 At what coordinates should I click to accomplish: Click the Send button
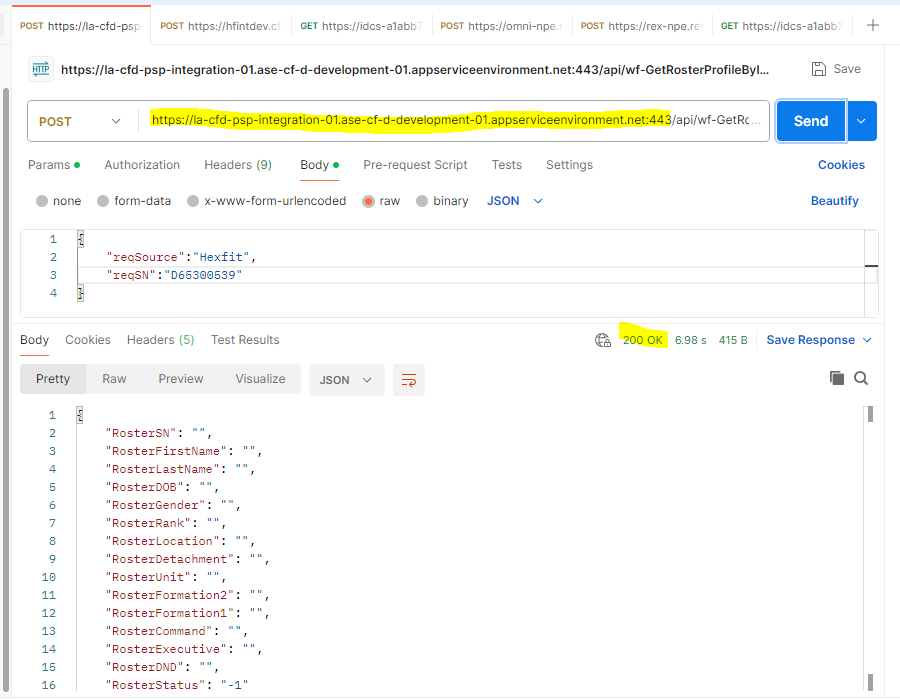pyautogui.click(x=811, y=120)
